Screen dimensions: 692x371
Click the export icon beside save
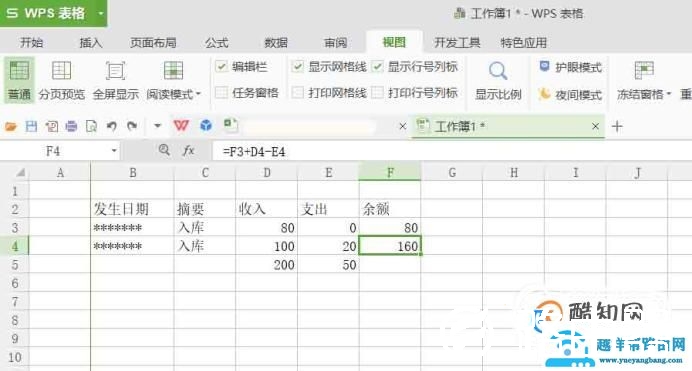[x=51, y=127]
